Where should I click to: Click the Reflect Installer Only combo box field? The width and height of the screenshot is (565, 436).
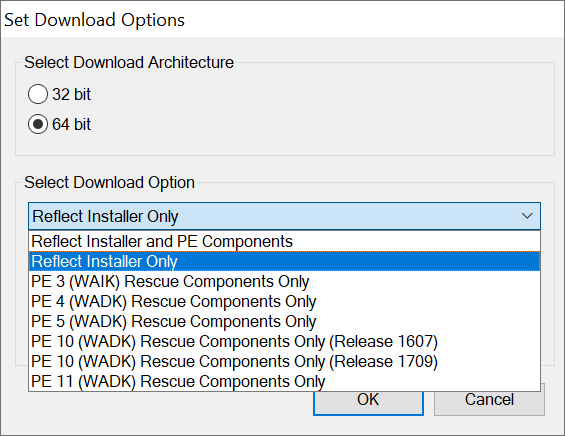284,216
